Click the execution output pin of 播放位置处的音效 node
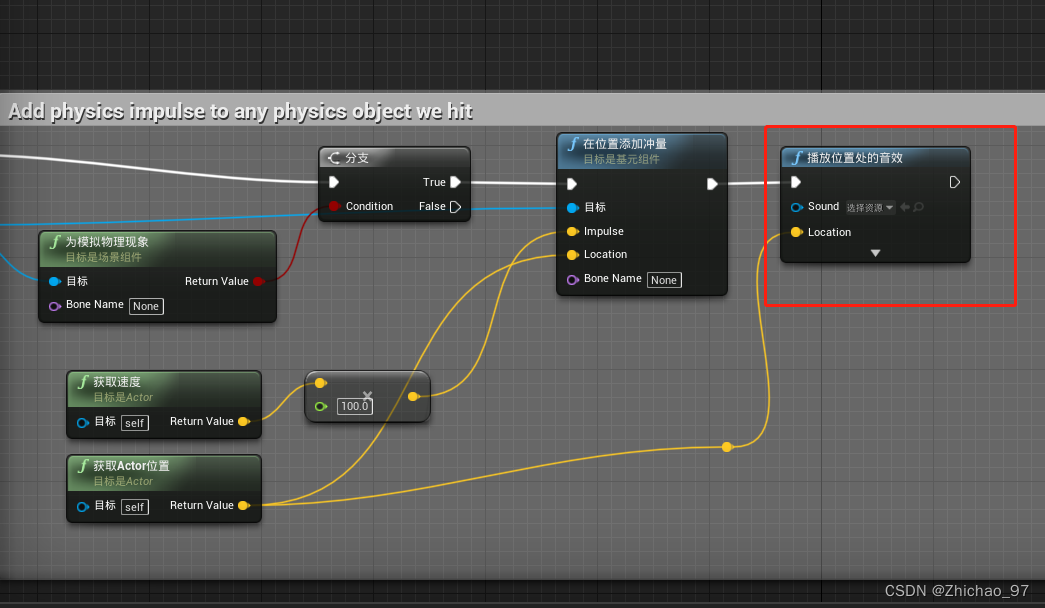 [x=954, y=183]
